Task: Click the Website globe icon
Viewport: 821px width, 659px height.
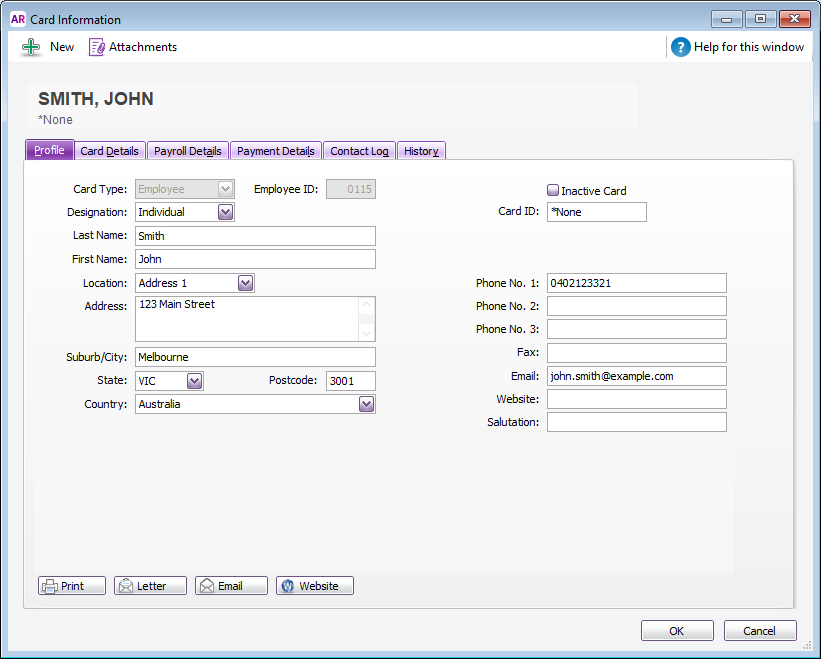Action: pos(288,586)
